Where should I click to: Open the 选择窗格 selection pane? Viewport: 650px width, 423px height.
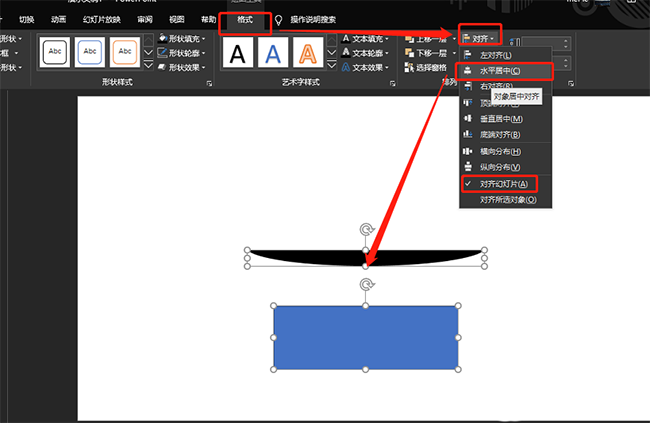click(x=426, y=67)
